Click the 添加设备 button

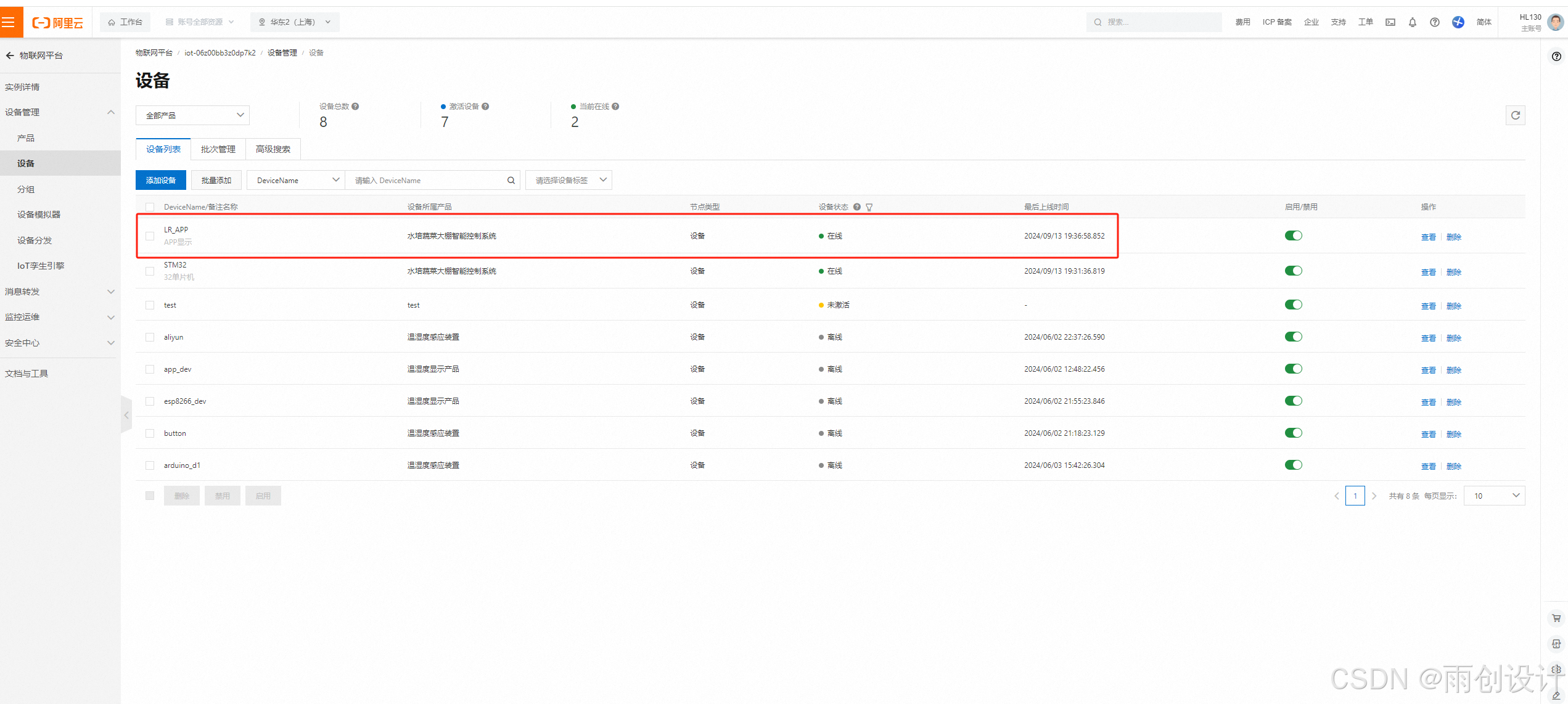(160, 181)
